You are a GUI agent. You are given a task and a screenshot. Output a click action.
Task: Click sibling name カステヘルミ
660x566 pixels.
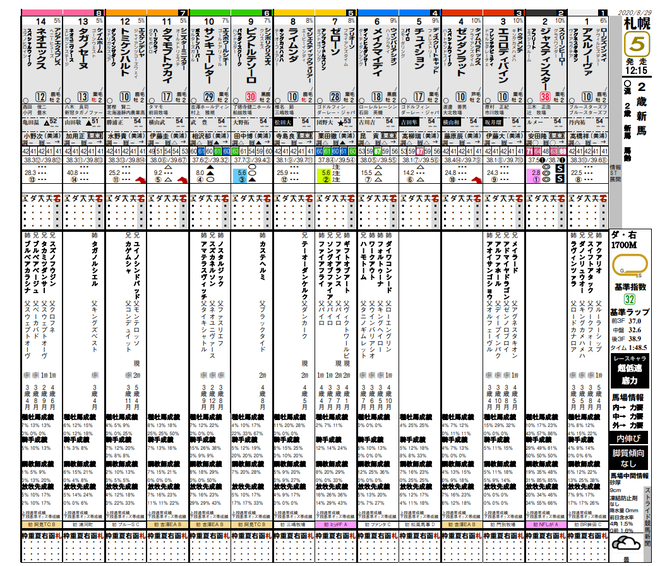click(262, 262)
